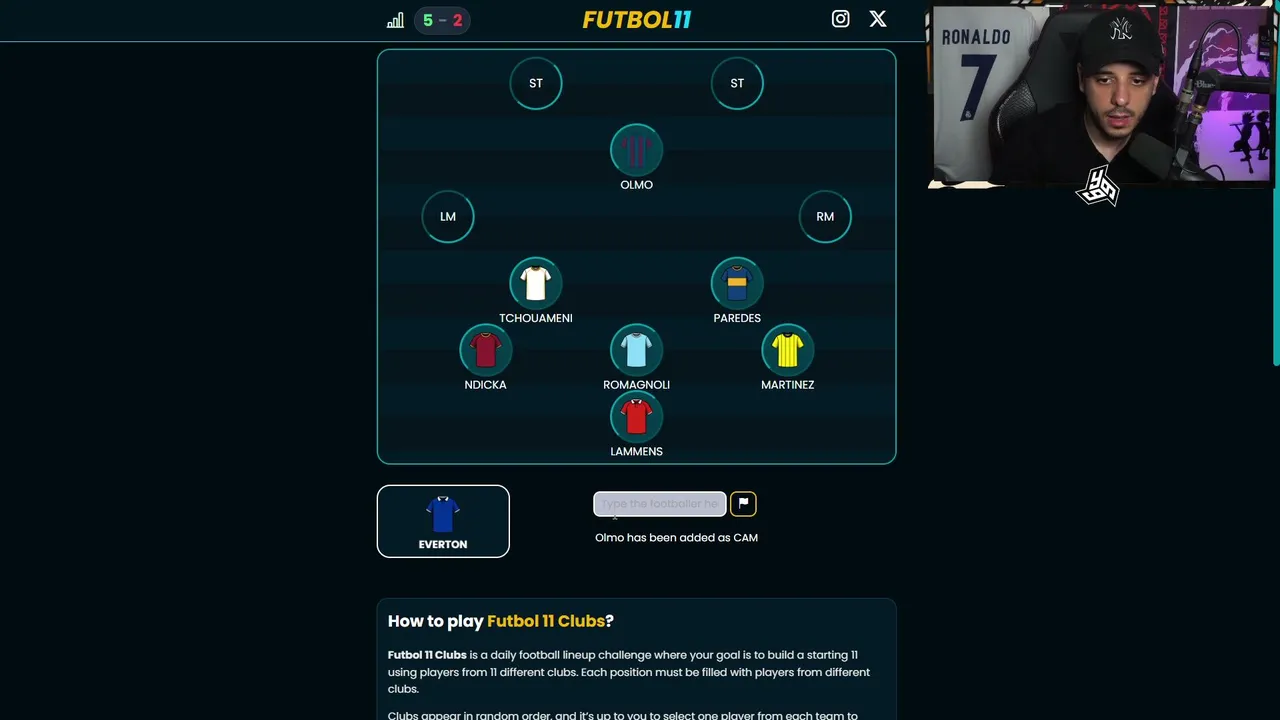Click the TCHOUAMENI player name label

[x=536, y=318]
